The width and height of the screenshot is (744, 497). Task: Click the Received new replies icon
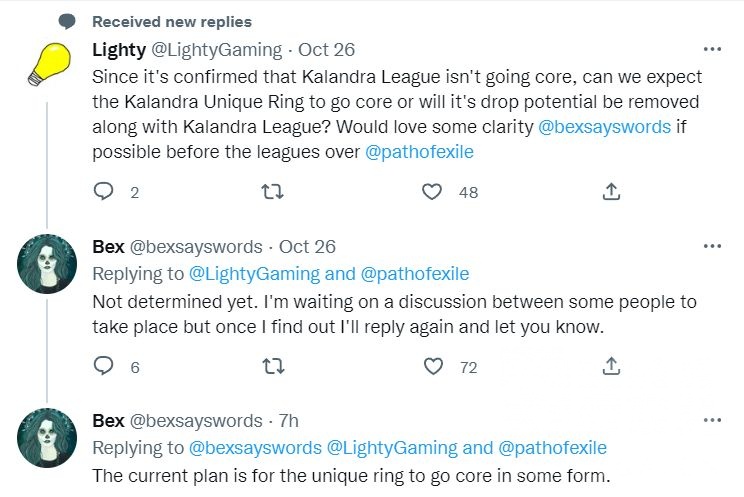(66, 21)
